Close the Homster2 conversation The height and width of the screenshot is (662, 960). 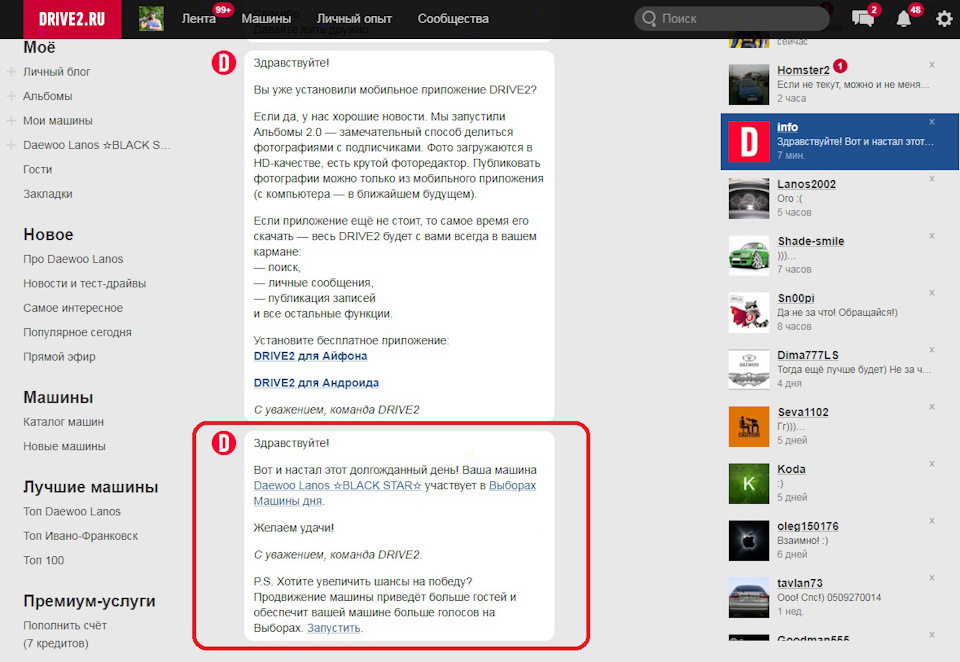coord(932,65)
